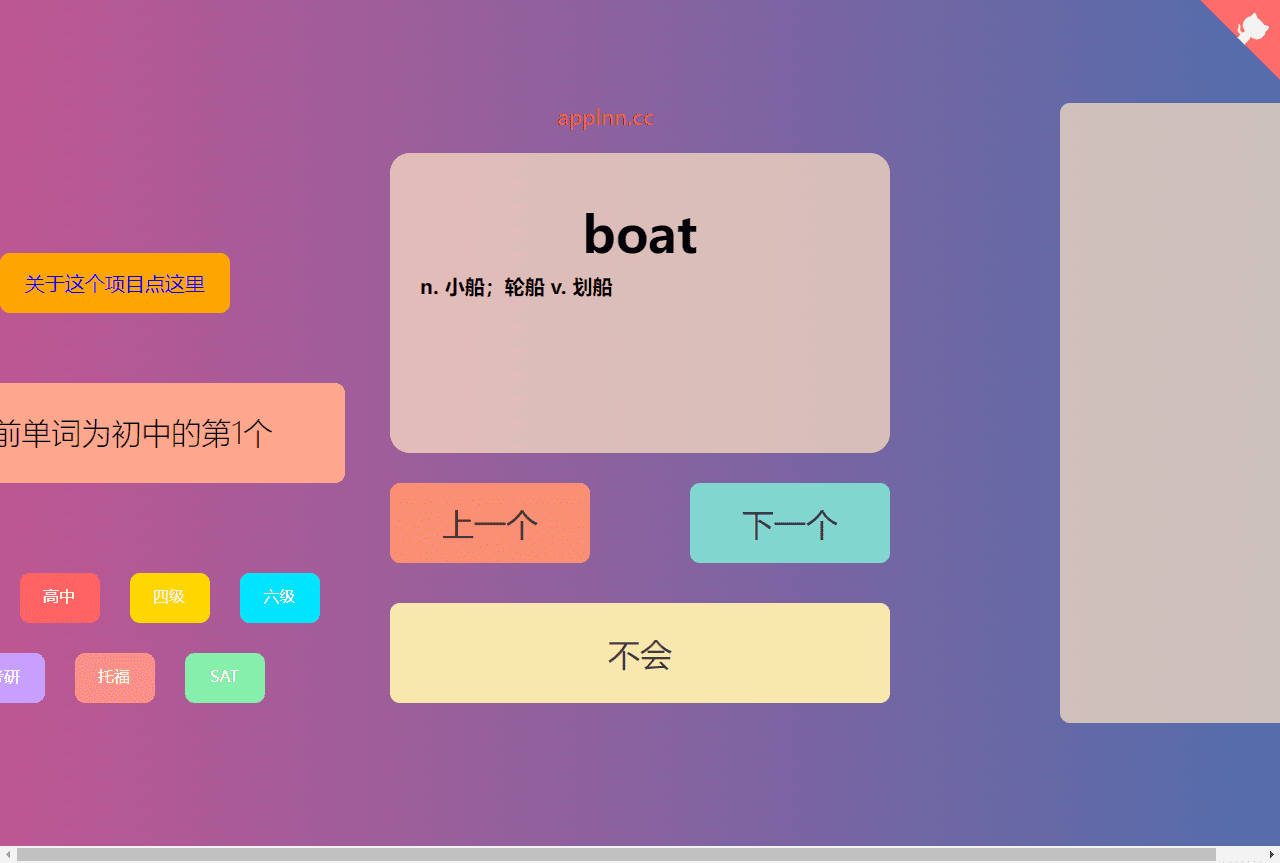Click the scrollbar left arrow
This screenshot has width=1280, height=863.
tap(8, 854)
